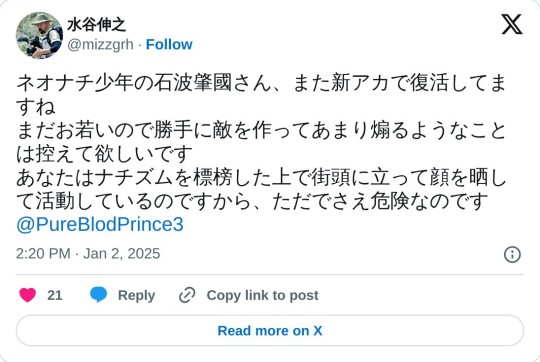Open the profile picture of 水谷伸之

39,35
